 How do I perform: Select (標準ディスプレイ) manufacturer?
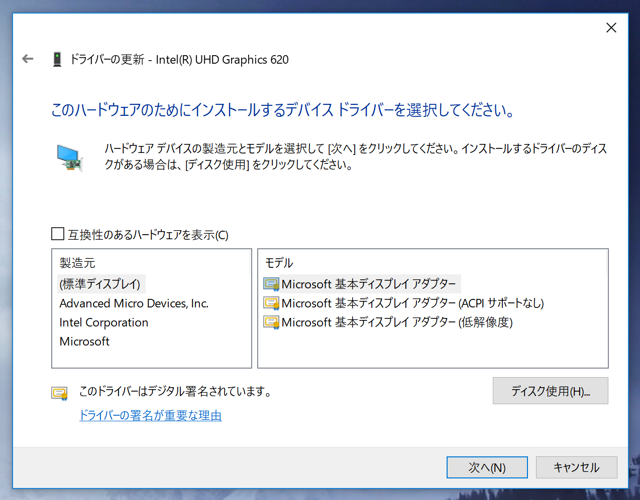click(101, 284)
